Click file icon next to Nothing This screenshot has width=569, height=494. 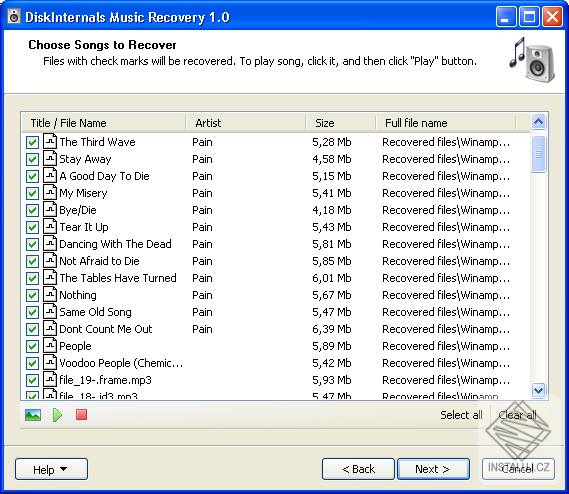50,295
